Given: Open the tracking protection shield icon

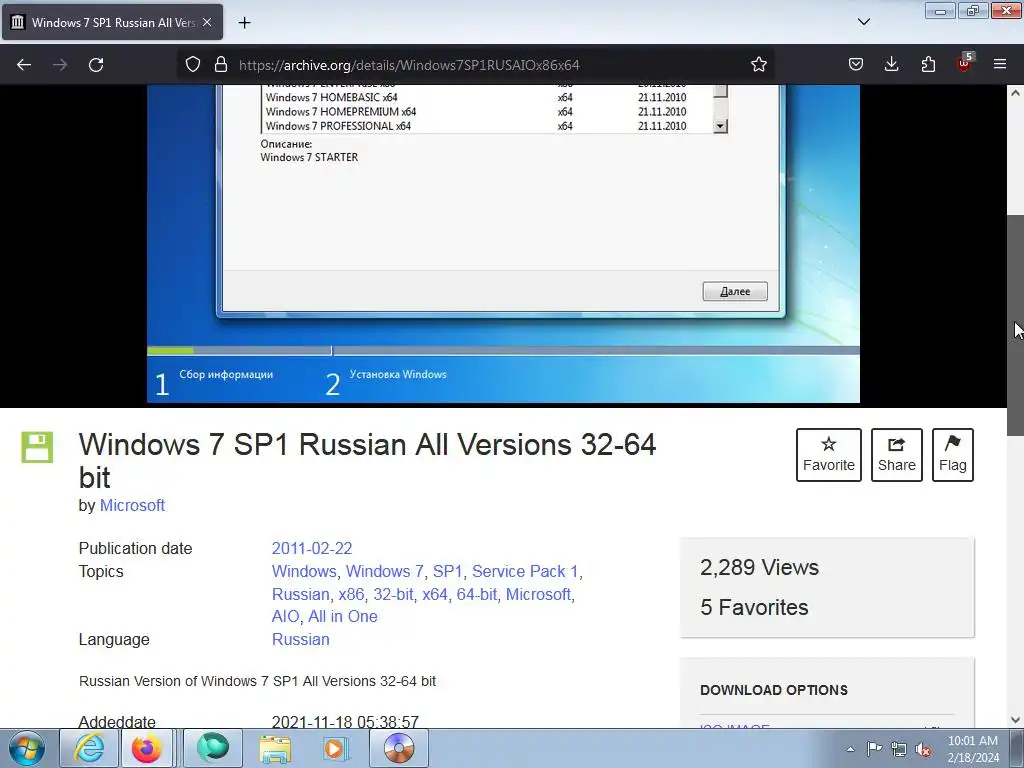Looking at the screenshot, I should click(x=193, y=65).
